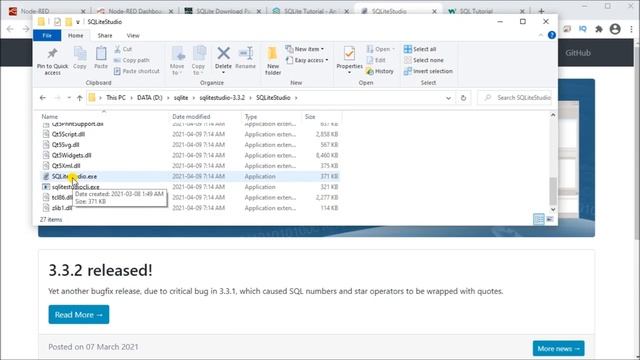
Task: Open the Copy to menu
Action: pos(198,60)
